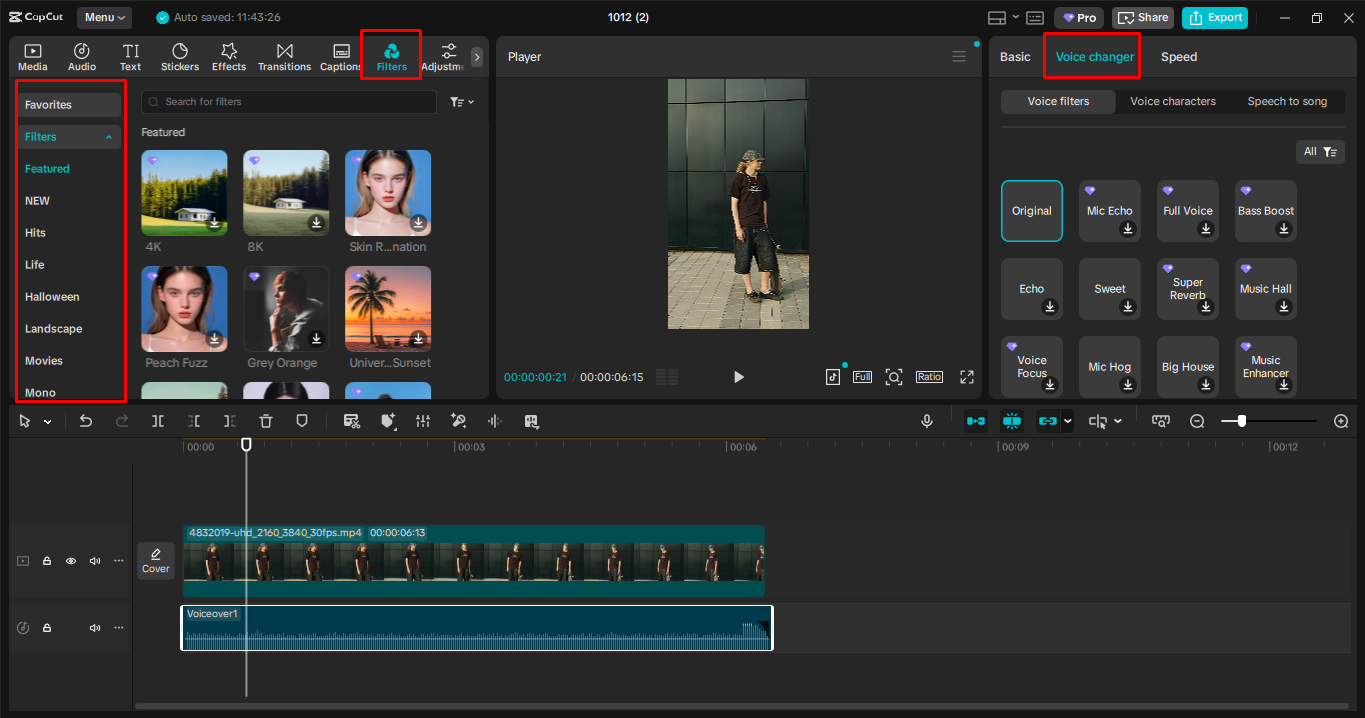
Task: Switch to the Voice changer tab
Action: point(1091,57)
